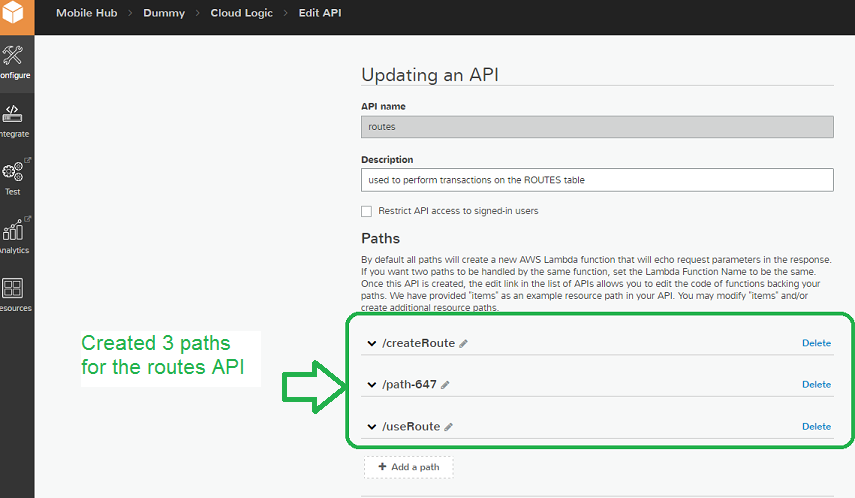The image size is (855, 498).
Task: Expand the /useRoute path chevron
Action: tap(372, 427)
